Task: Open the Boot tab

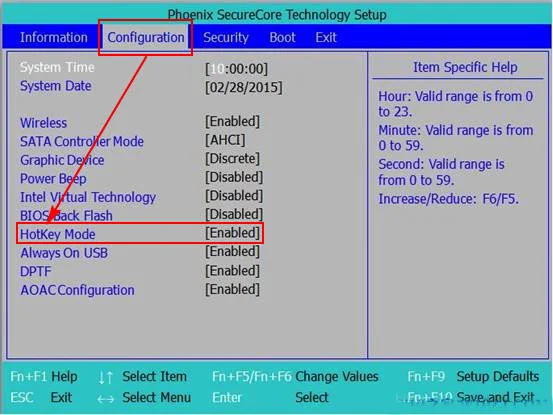Action: (x=282, y=37)
